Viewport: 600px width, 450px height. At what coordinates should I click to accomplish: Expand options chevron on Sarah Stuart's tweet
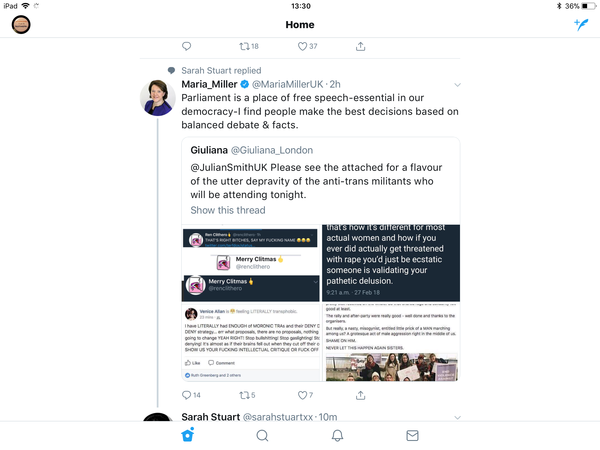point(457,417)
